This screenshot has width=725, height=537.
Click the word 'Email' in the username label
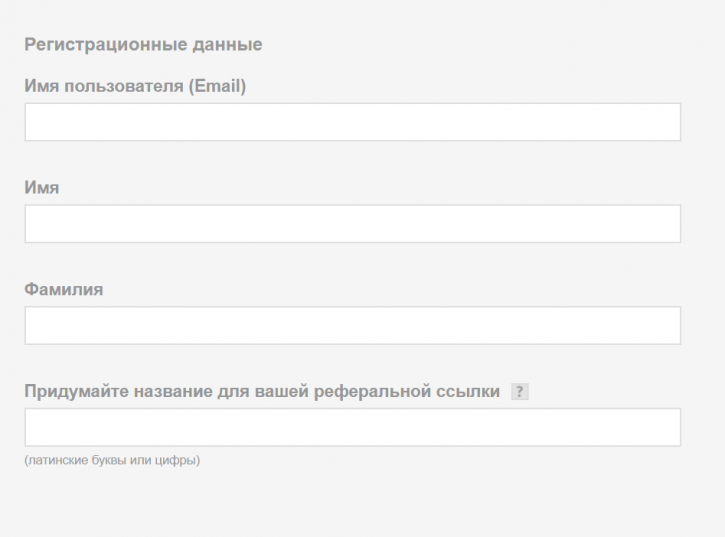[x=217, y=86]
